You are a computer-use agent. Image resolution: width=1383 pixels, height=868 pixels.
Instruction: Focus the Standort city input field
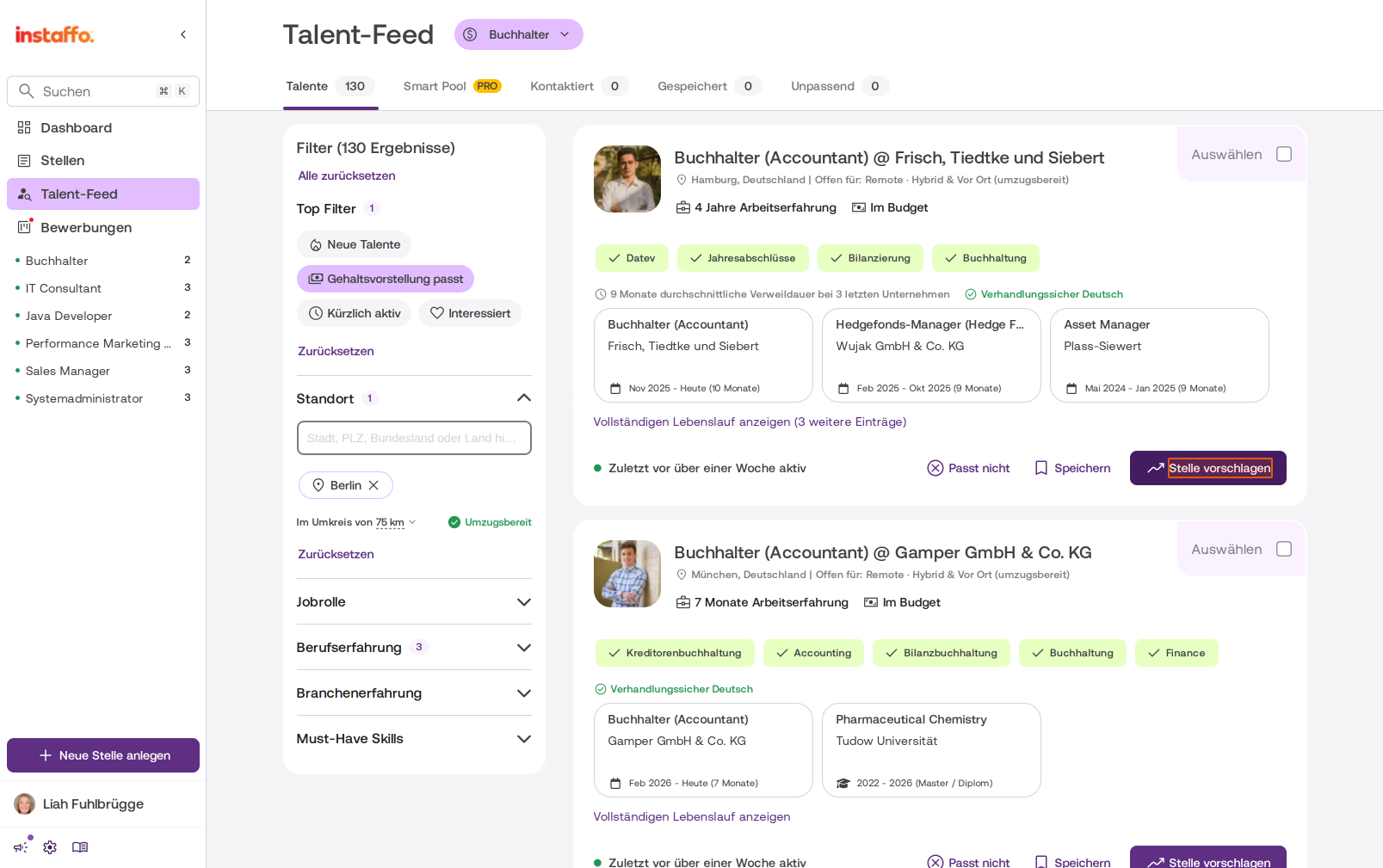[x=414, y=438]
